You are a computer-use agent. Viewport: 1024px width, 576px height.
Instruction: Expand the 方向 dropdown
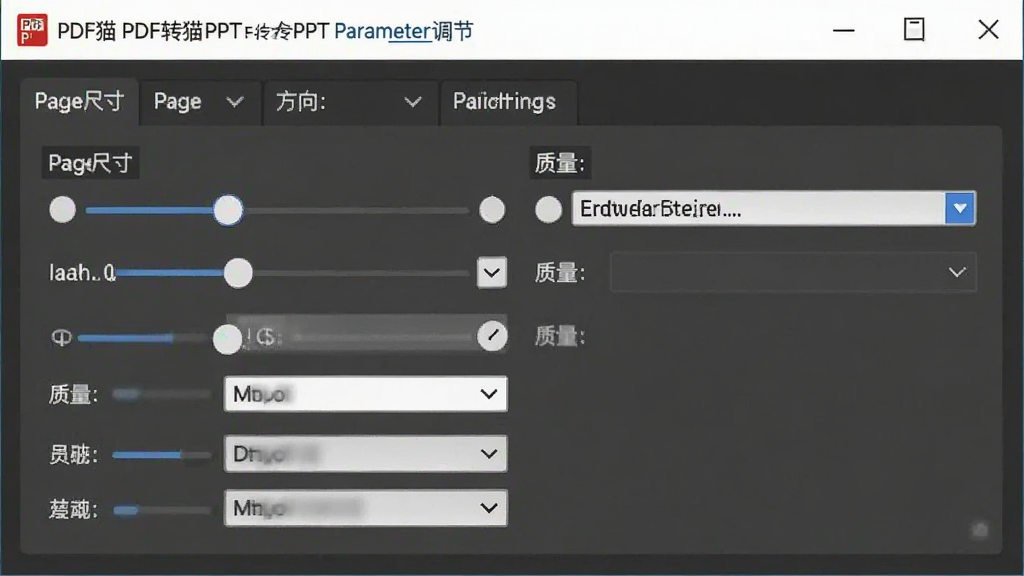pyautogui.click(x=349, y=102)
